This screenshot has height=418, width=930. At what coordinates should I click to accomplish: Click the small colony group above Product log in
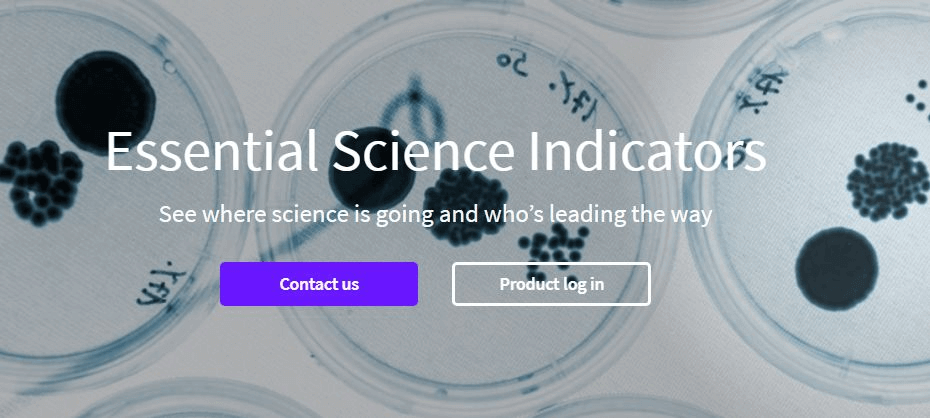pos(555,244)
